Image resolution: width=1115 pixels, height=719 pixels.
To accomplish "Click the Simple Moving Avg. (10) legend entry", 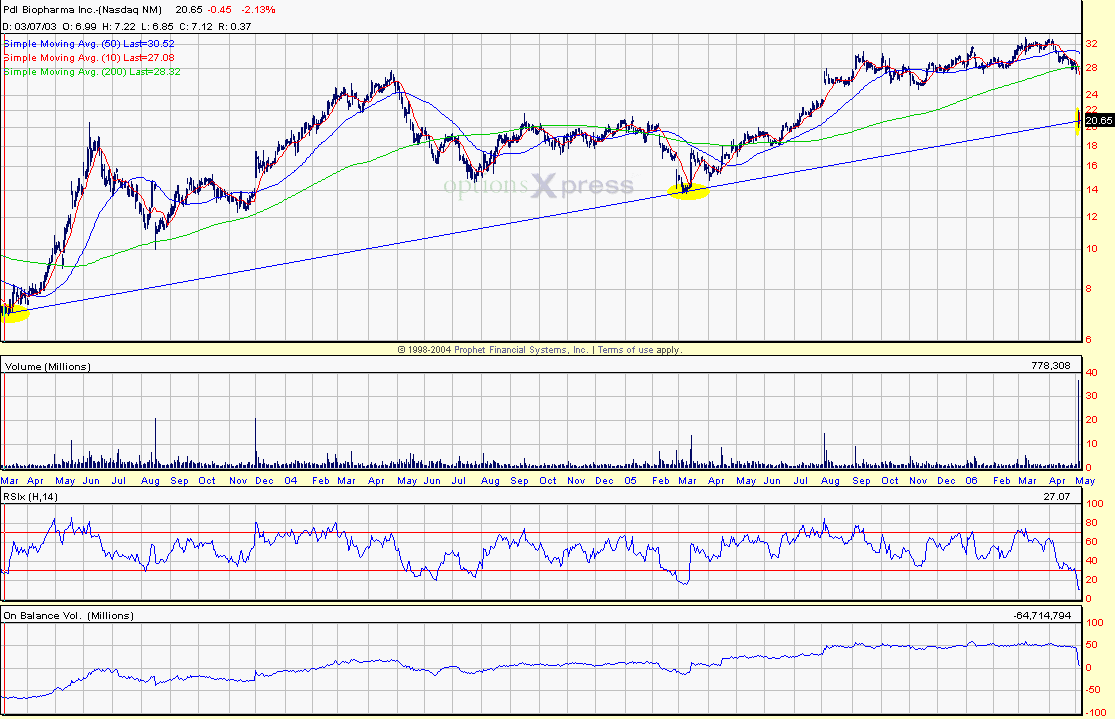I will tap(90, 58).
